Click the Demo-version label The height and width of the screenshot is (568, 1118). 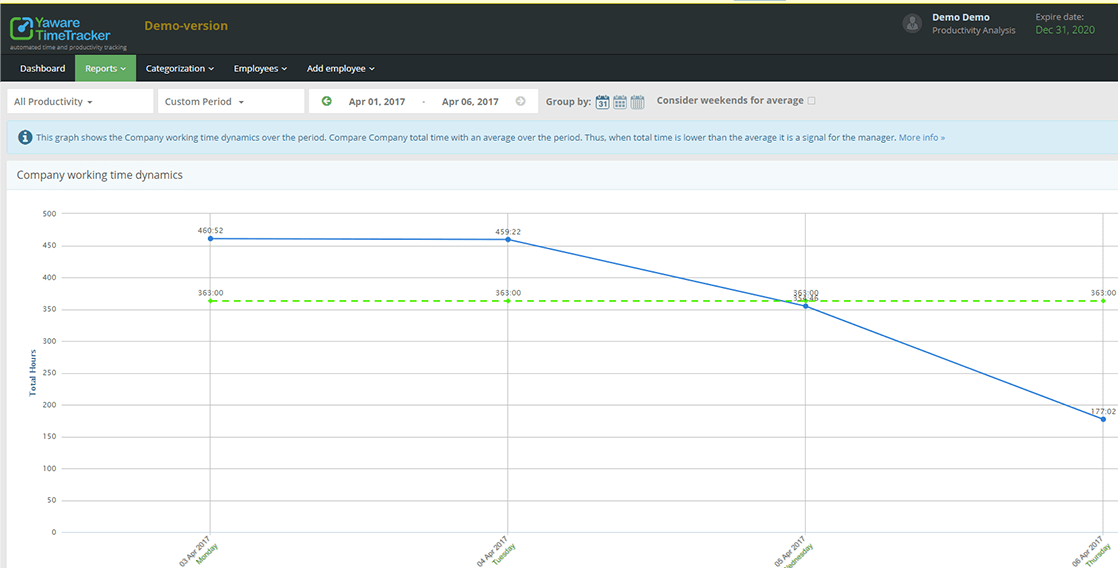186,26
